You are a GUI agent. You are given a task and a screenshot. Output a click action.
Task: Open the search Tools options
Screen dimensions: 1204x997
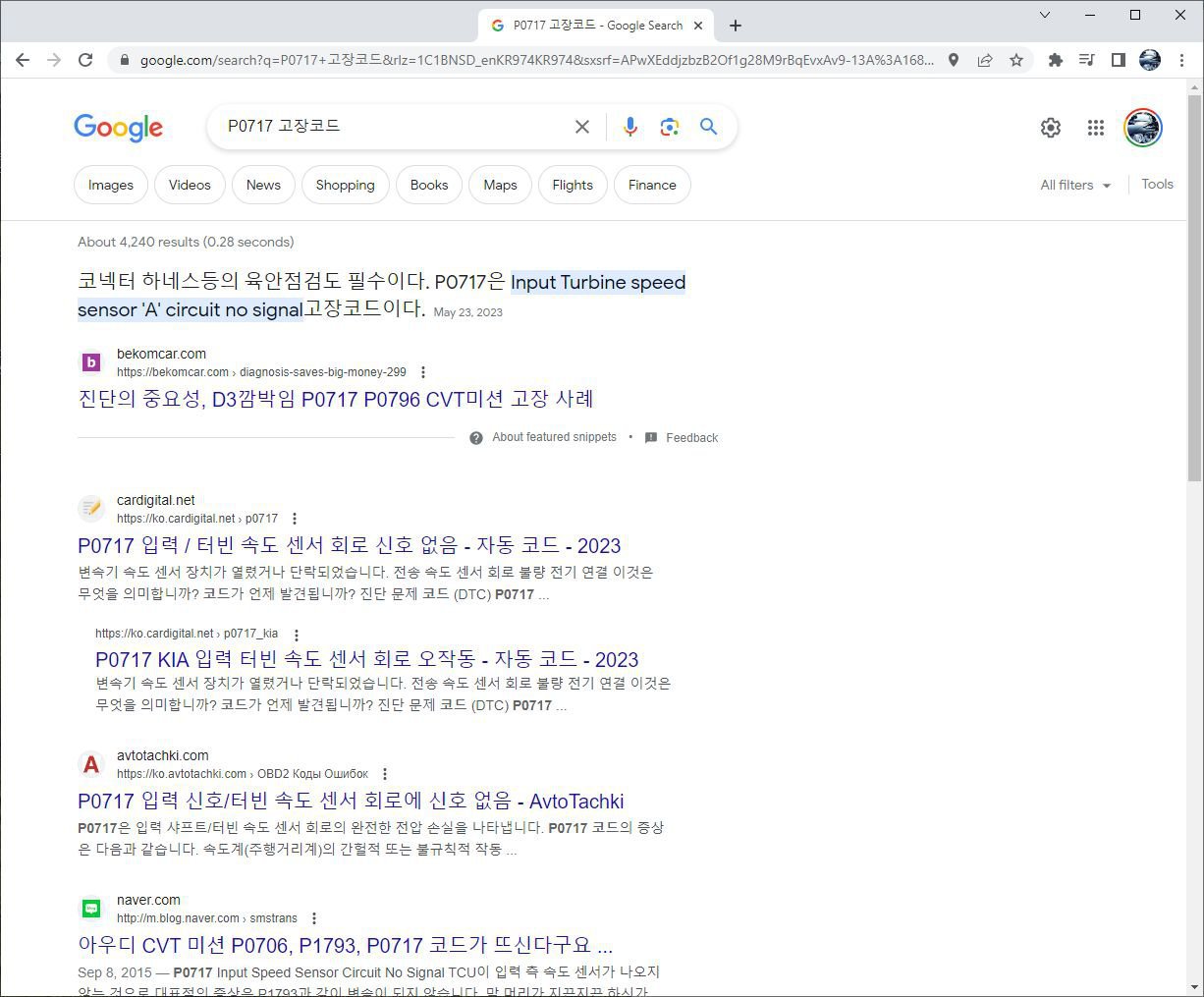click(x=1157, y=184)
